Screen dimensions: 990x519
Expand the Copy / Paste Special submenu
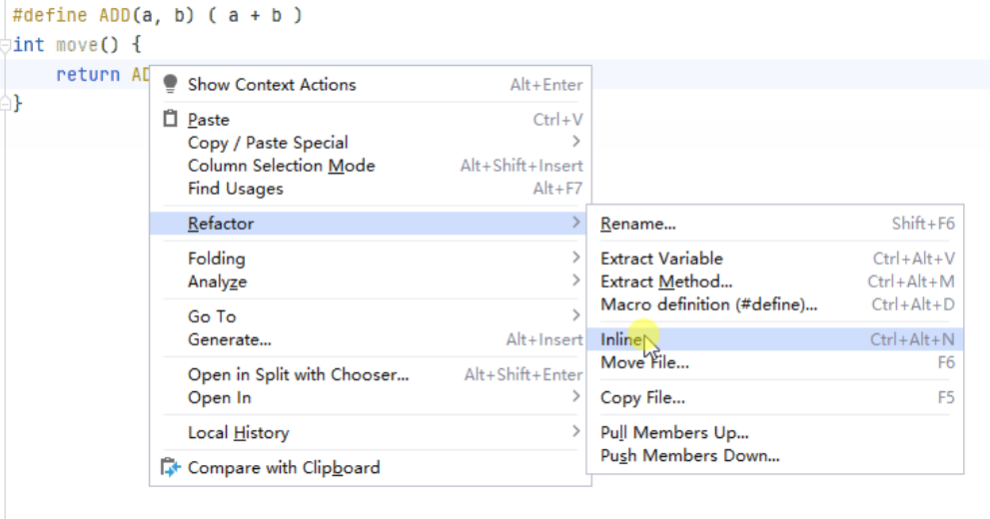[x=575, y=142]
